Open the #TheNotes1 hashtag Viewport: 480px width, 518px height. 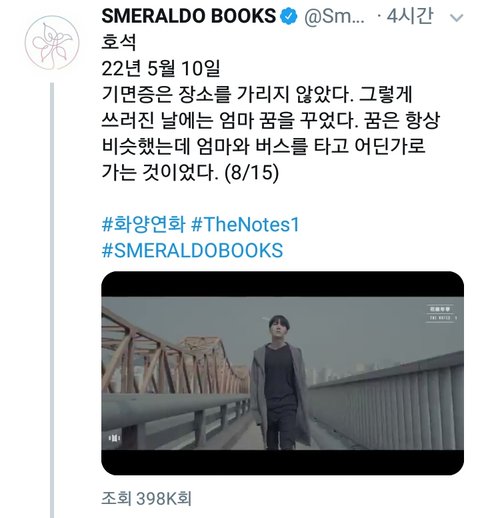[245, 224]
